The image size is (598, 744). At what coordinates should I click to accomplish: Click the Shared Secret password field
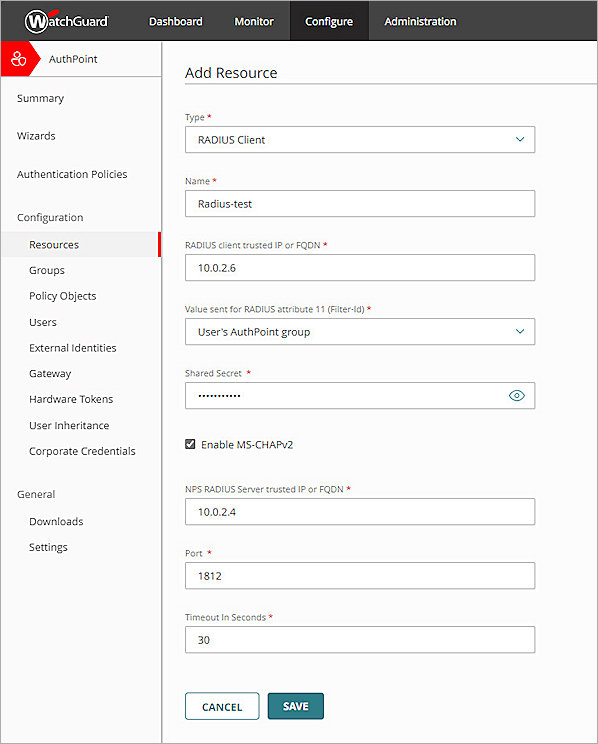tap(360, 396)
